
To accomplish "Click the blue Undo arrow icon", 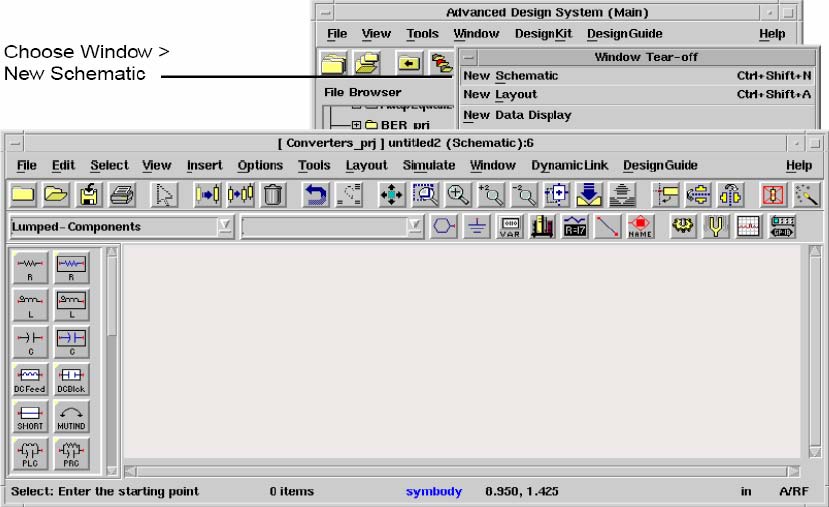I will point(316,195).
